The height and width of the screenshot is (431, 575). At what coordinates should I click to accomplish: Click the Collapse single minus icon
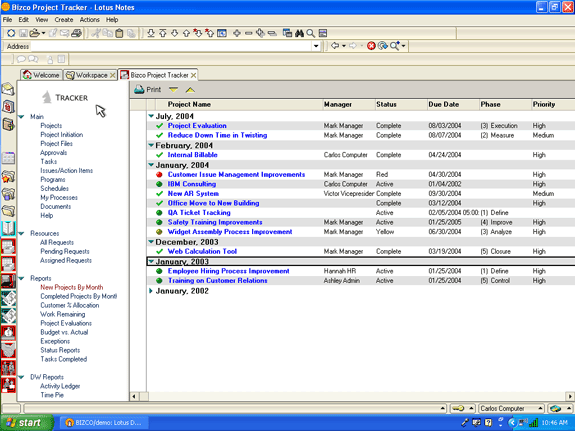[x=249, y=33]
